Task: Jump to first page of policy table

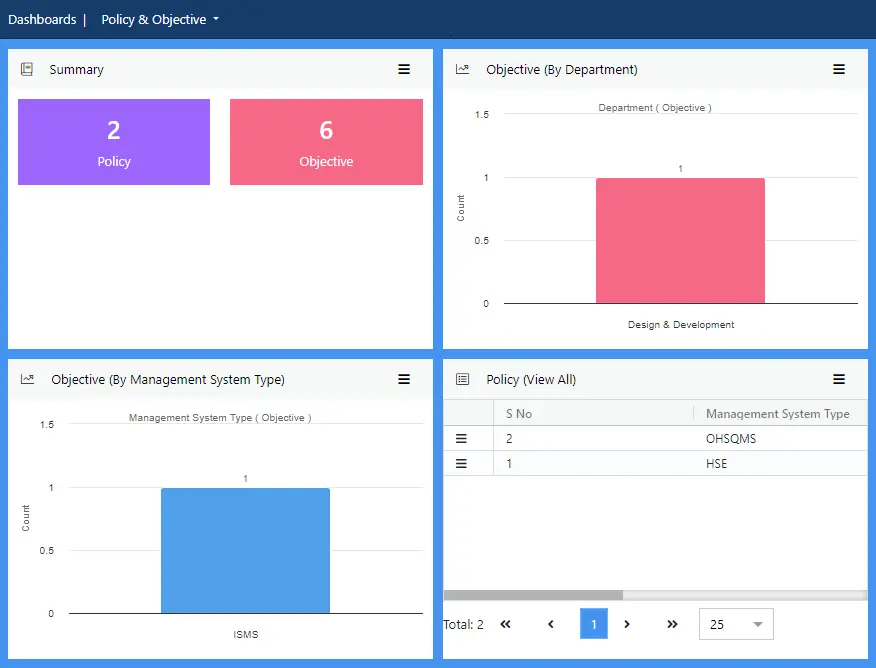Action: point(505,624)
